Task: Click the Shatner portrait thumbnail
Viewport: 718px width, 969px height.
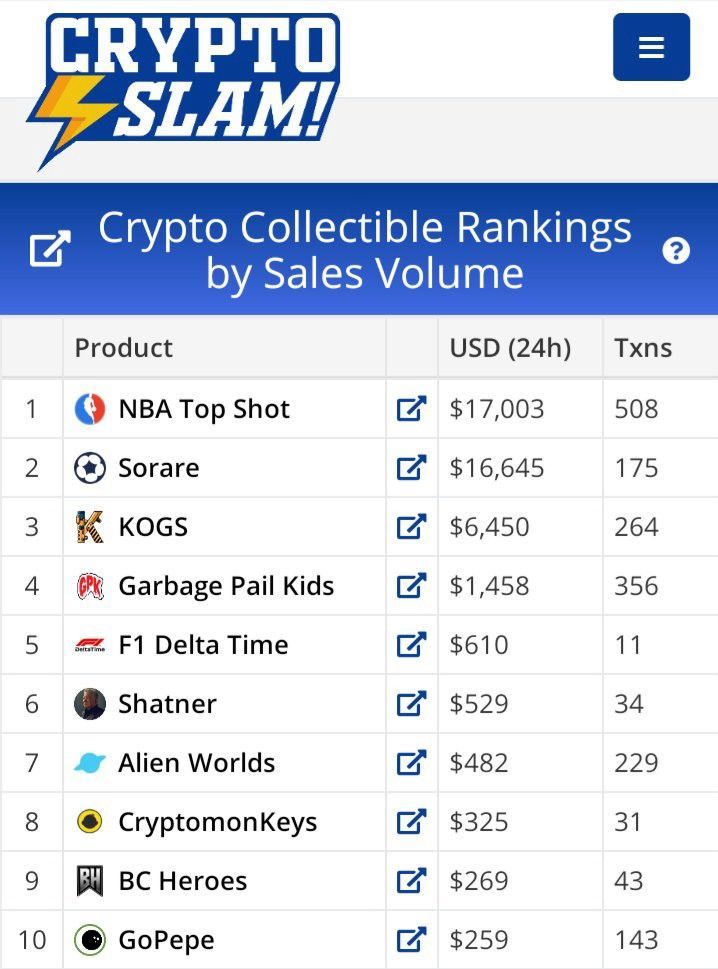Action: pos(90,704)
